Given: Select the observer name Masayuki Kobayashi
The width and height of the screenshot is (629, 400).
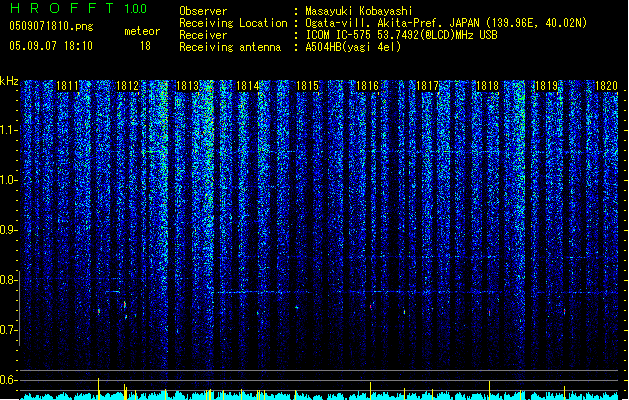Looking at the screenshot, I should pos(359,11).
